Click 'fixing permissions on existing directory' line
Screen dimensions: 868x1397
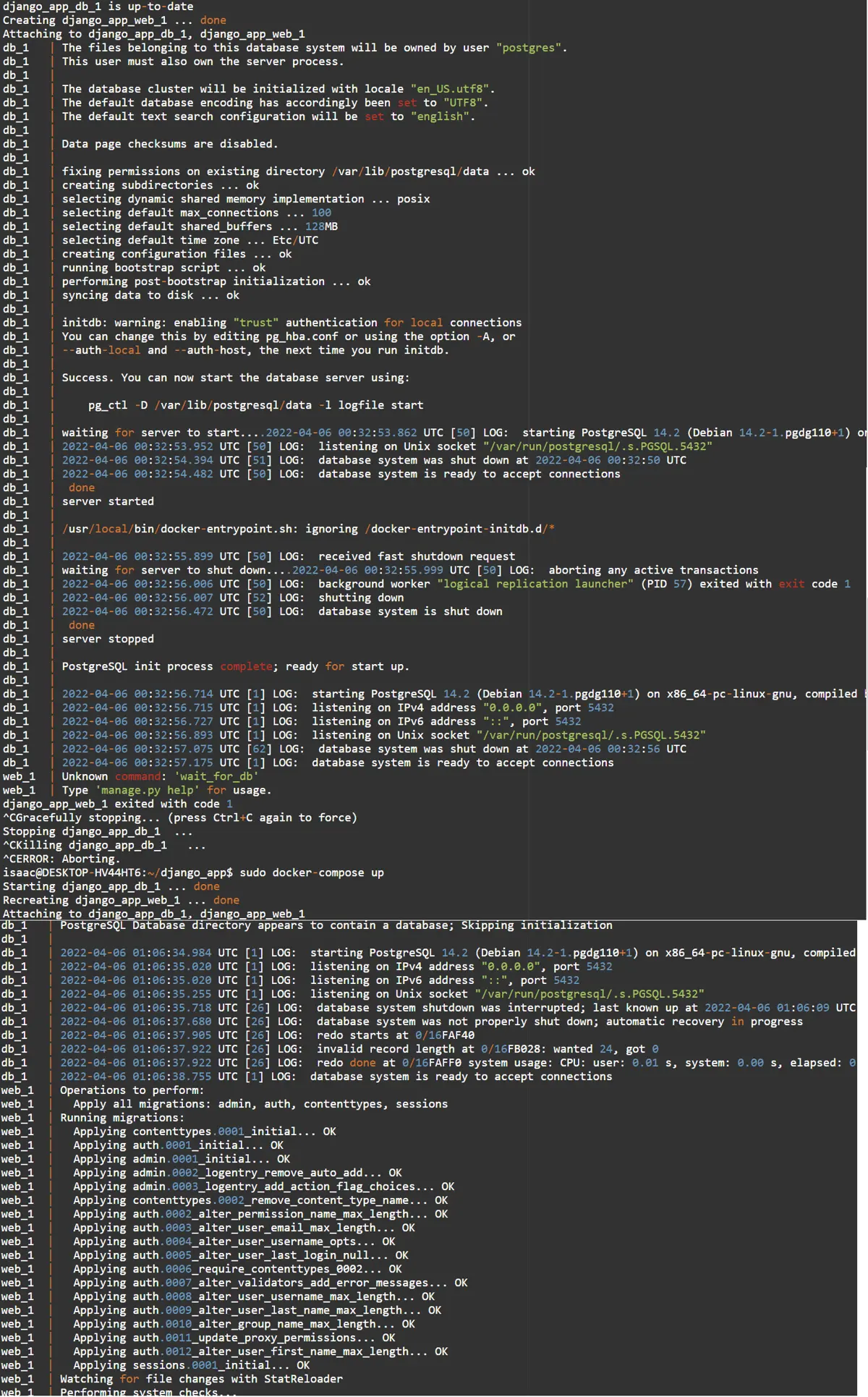click(298, 171)
